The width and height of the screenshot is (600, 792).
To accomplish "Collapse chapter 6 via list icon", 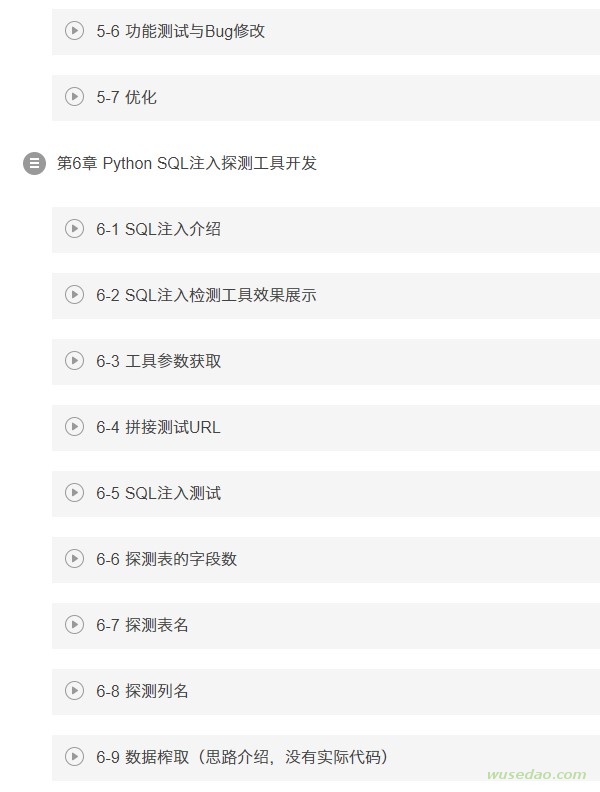I will tap(34, 163).
